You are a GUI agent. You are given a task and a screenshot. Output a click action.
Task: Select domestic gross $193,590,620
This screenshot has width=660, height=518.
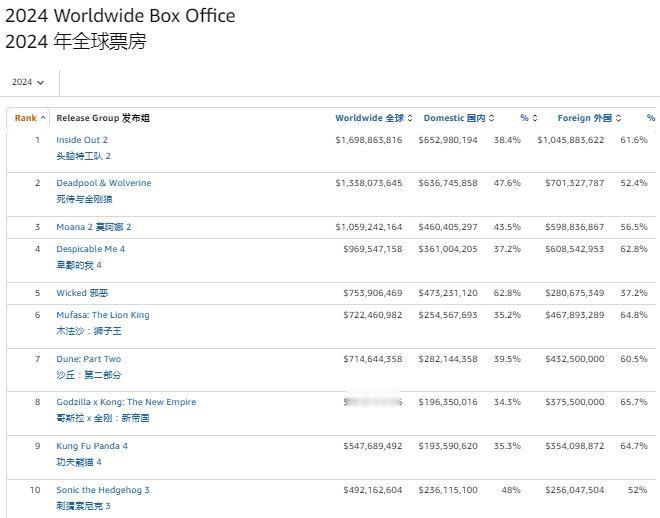click(x=448, y=446)
